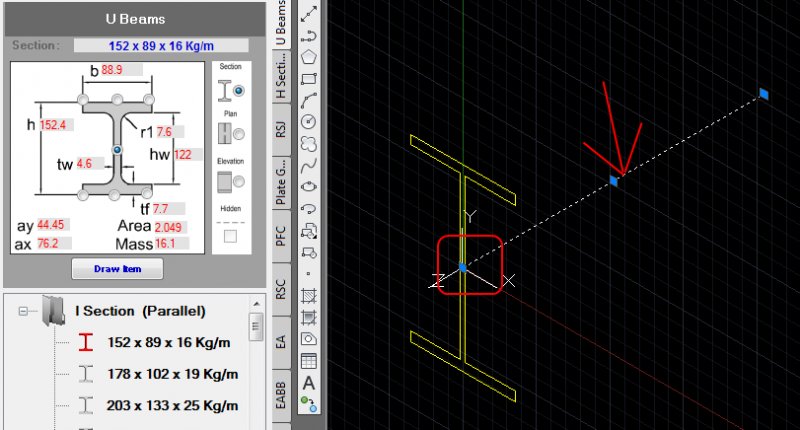This screenshot has width=800, height=430.
Task: Click the Insert Block tool
Action: coord(309,231)
